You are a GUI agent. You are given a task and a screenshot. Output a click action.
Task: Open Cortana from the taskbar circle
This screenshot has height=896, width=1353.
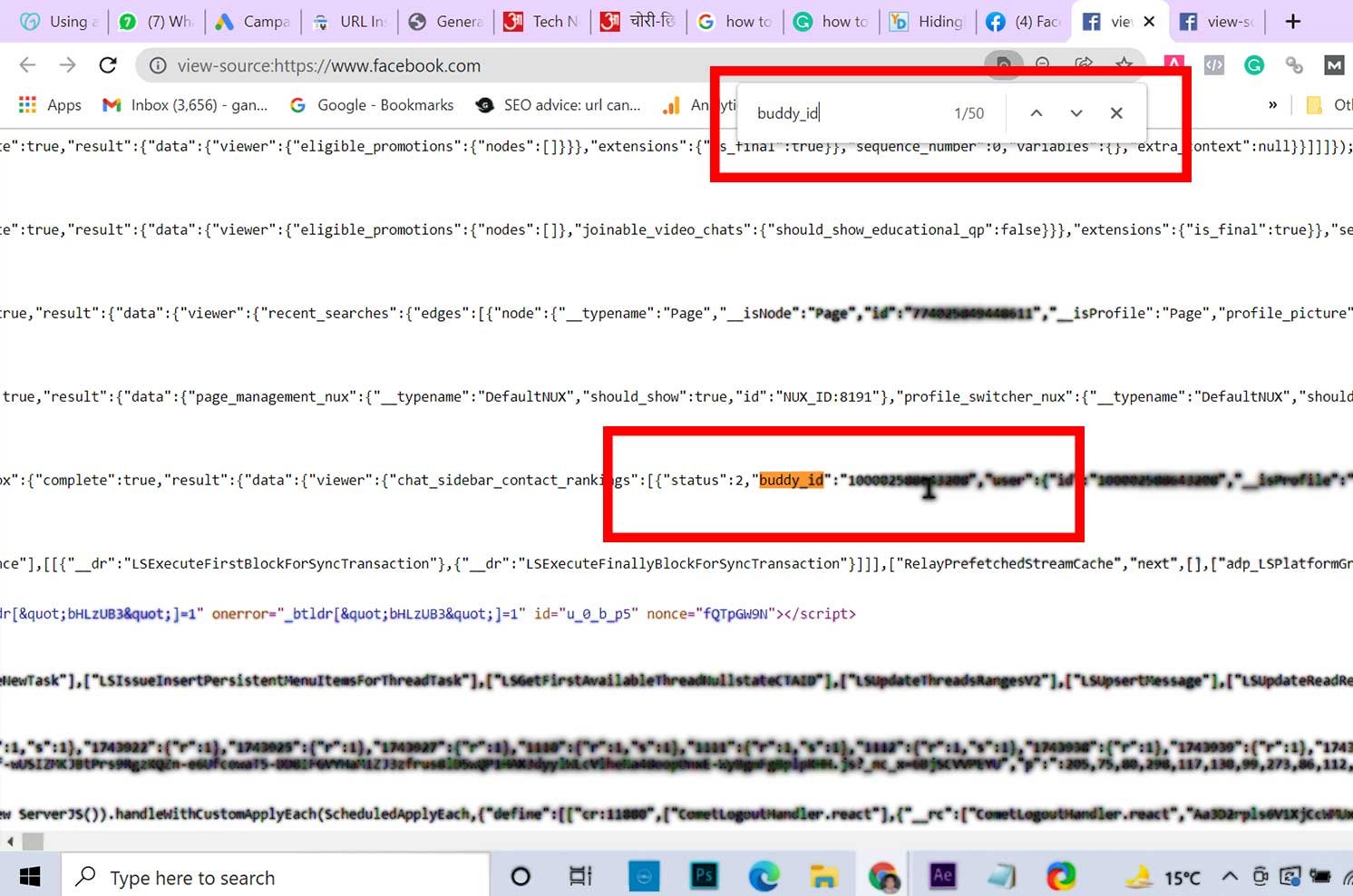tap(521, 877)
